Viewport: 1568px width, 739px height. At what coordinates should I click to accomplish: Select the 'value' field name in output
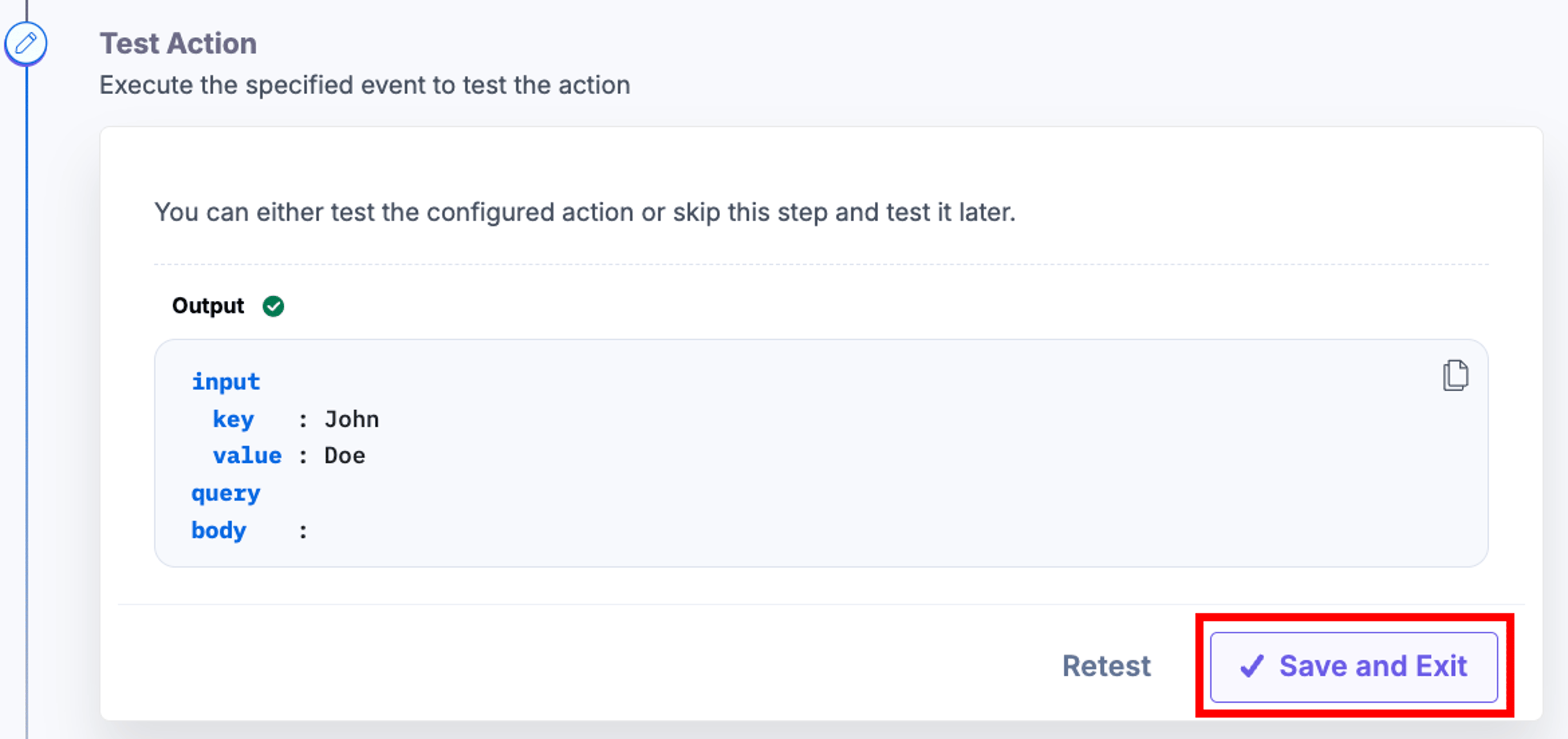247,455
